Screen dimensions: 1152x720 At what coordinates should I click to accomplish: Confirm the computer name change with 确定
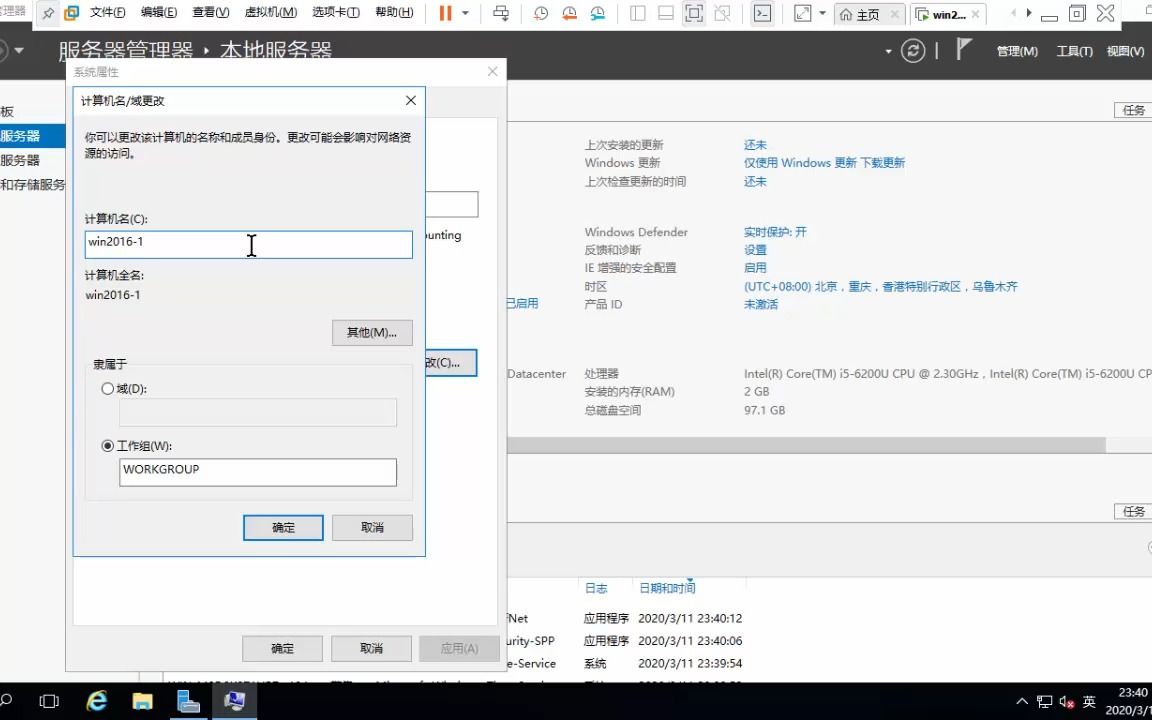pos(283,528)
